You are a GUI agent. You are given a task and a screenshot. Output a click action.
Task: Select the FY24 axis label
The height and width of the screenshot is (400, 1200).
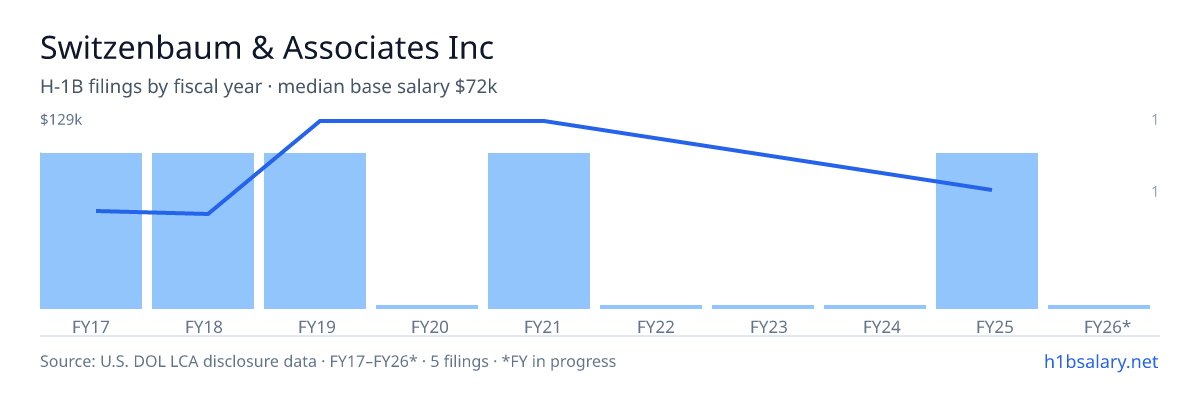875,326
